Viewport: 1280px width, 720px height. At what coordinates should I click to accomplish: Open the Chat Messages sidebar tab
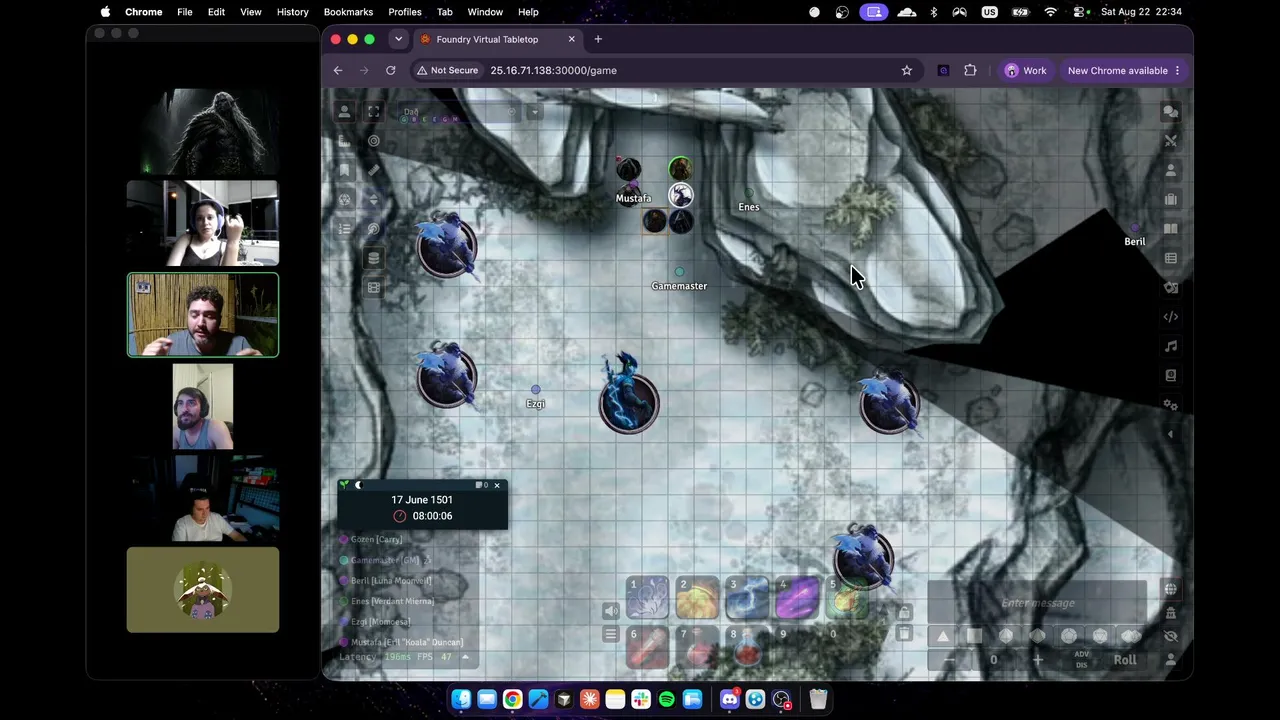1171,112
